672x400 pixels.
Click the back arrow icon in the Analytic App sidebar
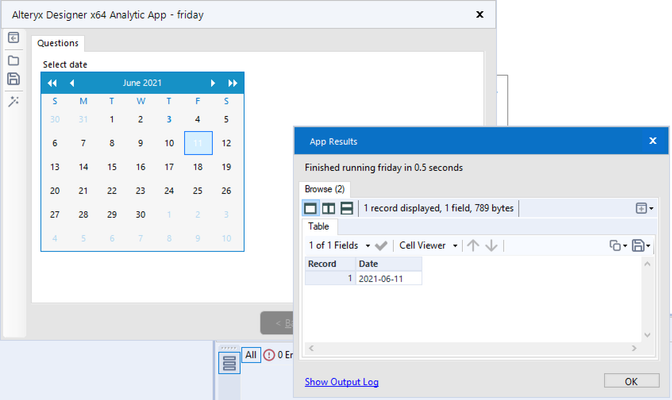pos(13,38)
